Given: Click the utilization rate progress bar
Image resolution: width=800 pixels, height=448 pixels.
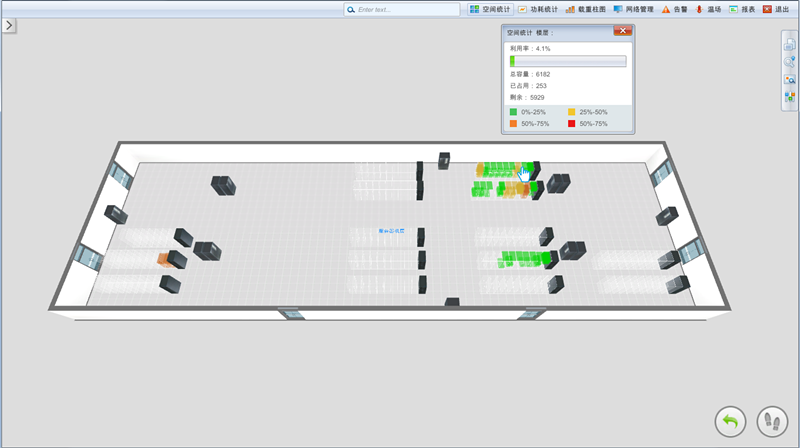Looking at the screenshot, I should [x=568, y=61].
